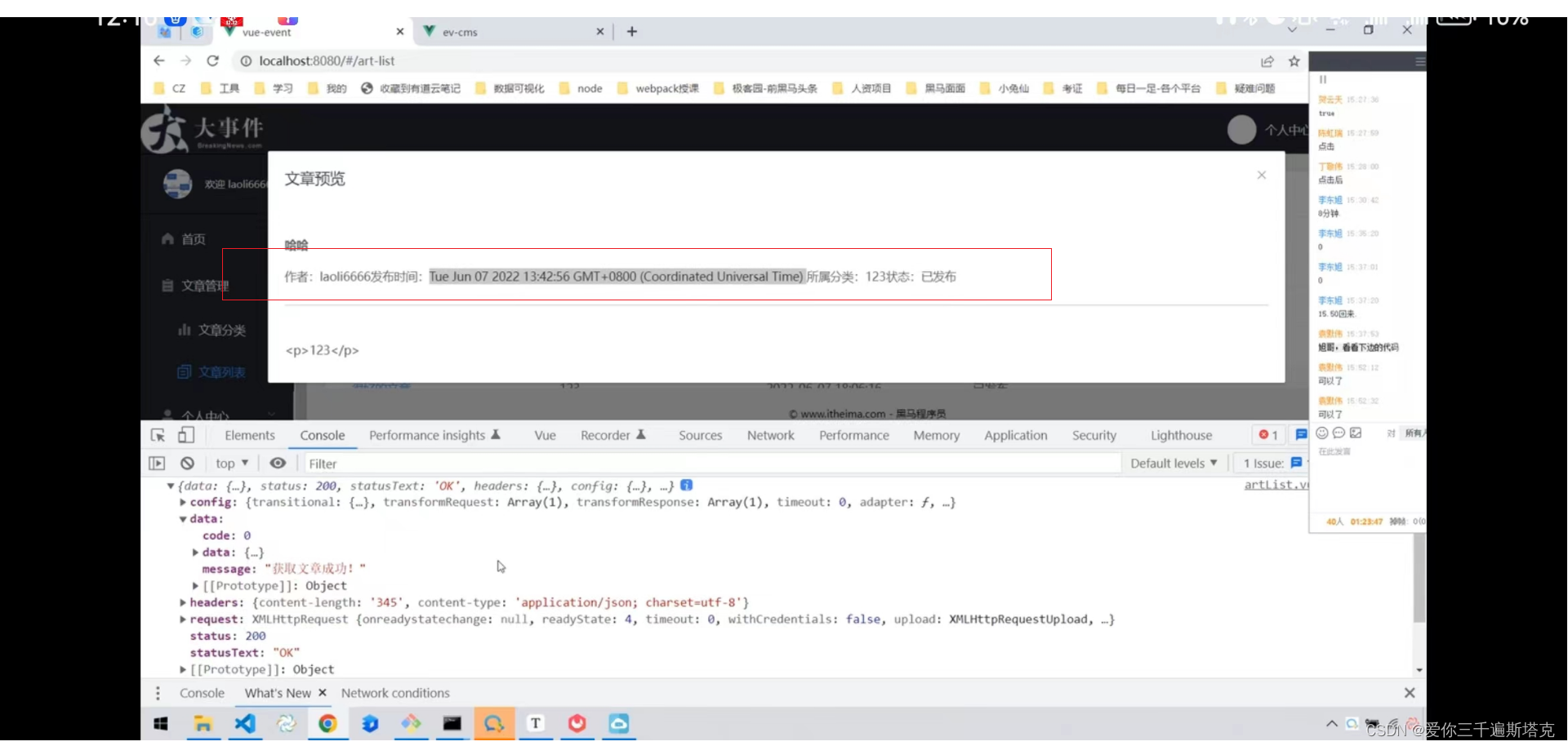This screenshot has height=746, width=1568.
Task: Open Chrome from the taskbar
Action: [x=327, y=724]
